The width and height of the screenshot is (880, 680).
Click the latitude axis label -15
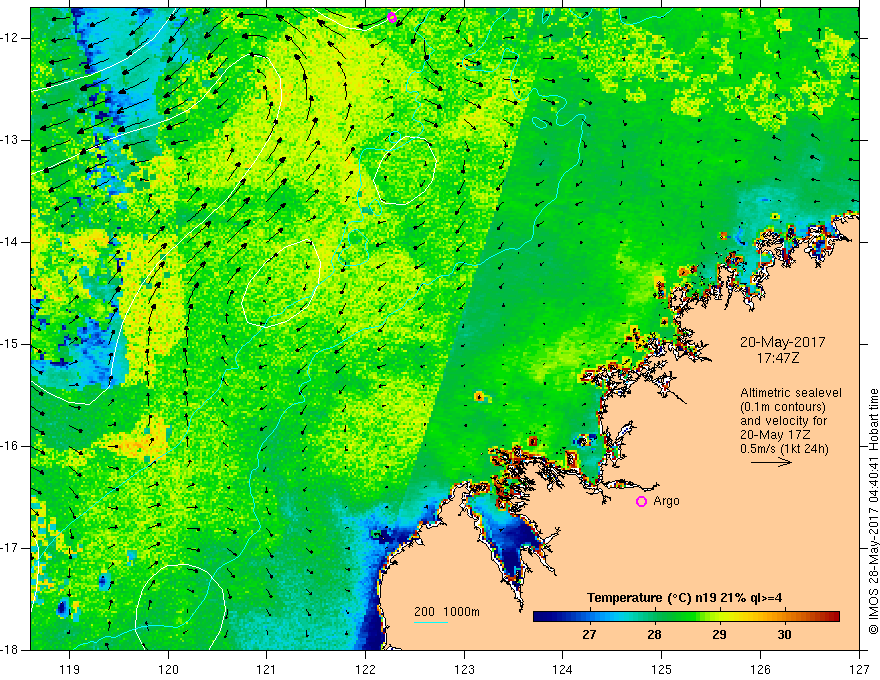[x=10, y=344]
